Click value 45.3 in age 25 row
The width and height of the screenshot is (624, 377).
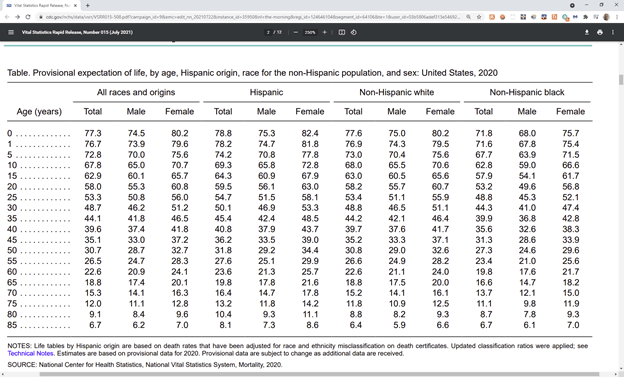click(x=527, y=197)
